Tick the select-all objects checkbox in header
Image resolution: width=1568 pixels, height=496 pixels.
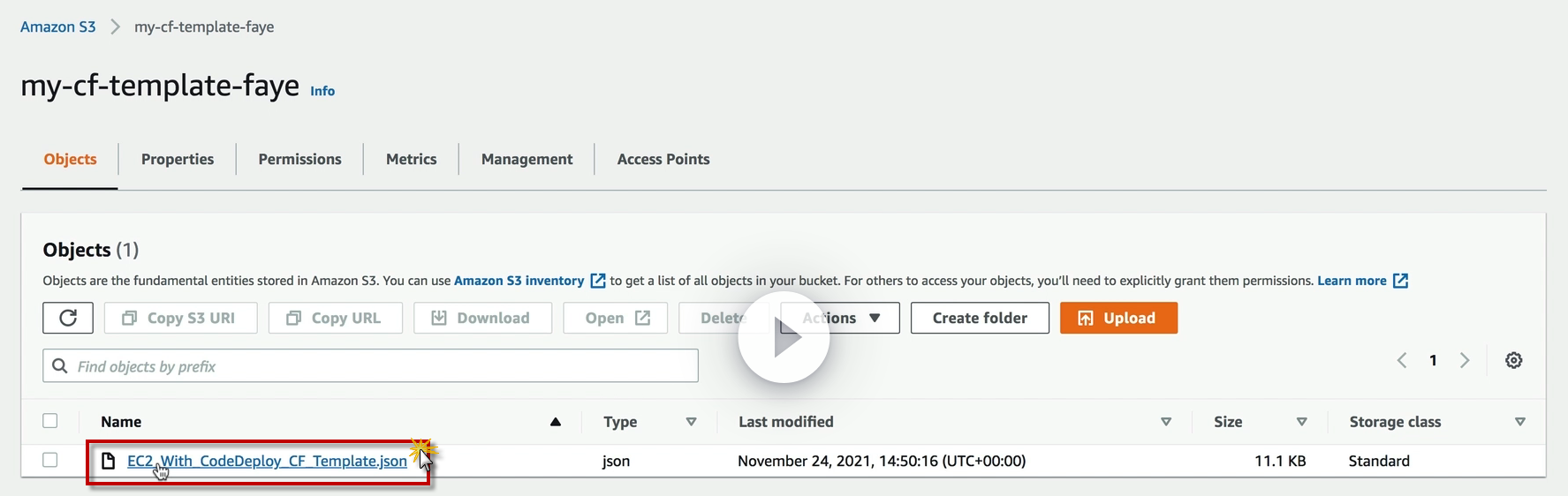[50, 421]
